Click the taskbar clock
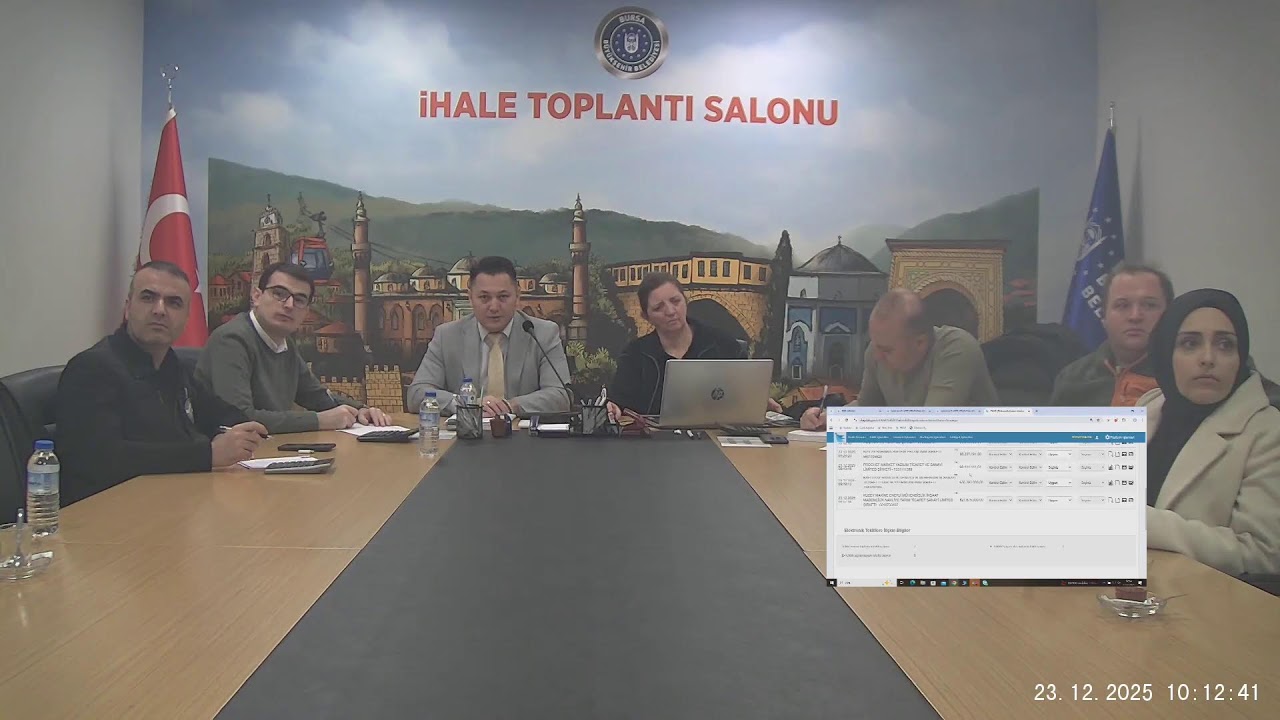This screenshot has height=720, width=1280. [x=1129, y=583]
